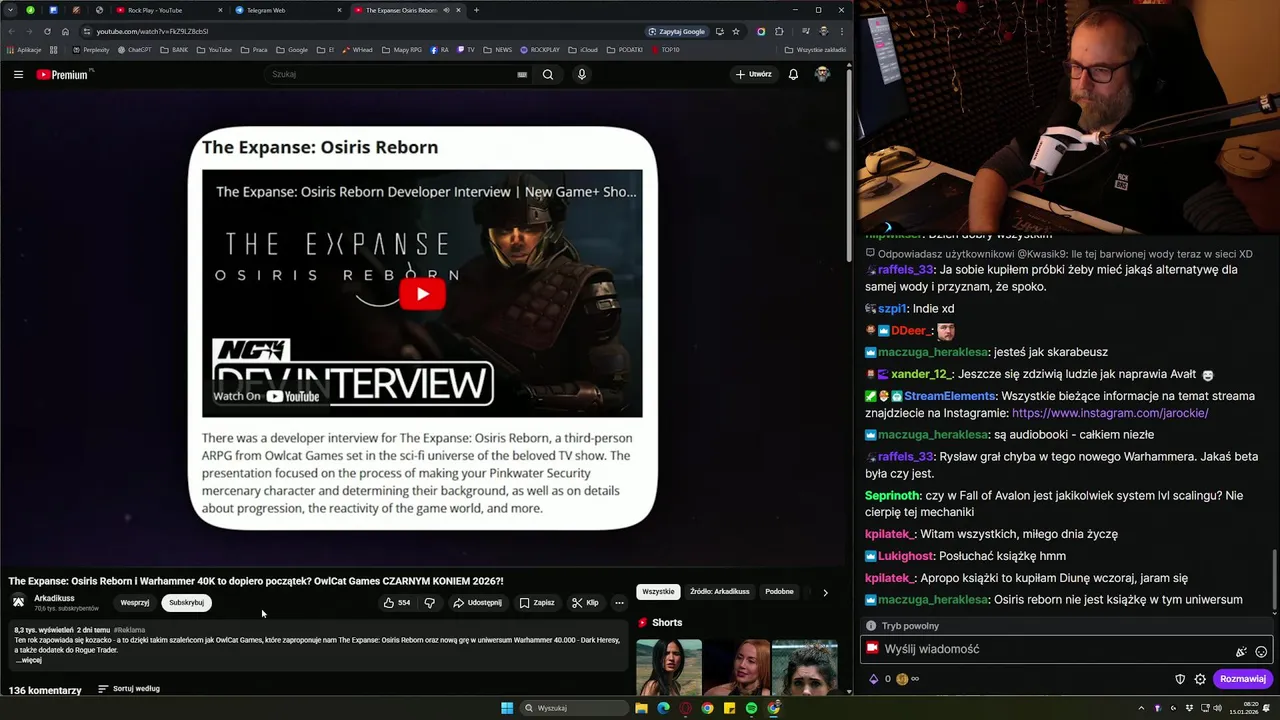Mute the Expanse tab audio icon
This screenshot has height=720, width=1280.
coord(446,10)
